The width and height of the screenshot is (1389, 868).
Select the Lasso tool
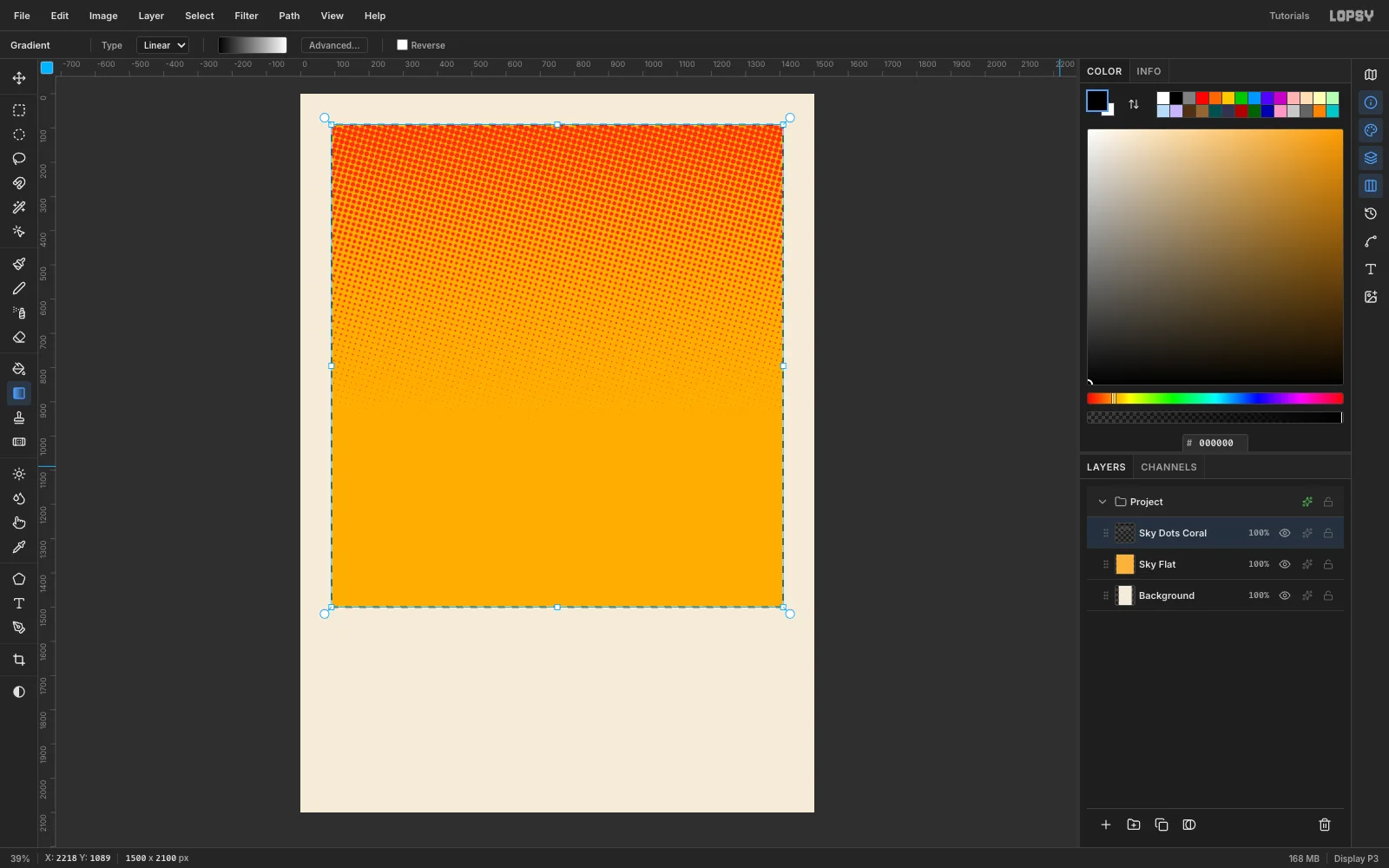pyautogui.click(x=19, y=159)
